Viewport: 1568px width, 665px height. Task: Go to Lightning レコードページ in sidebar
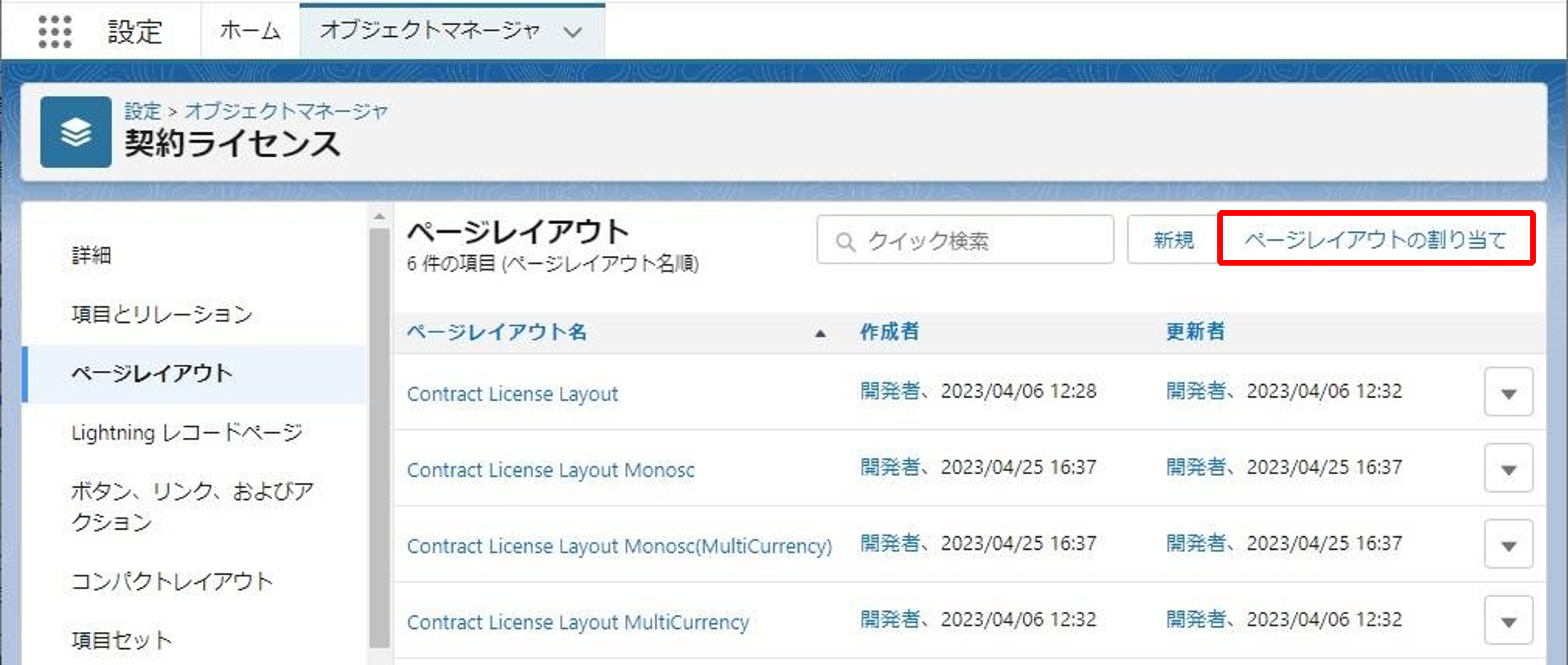(187, 432)
